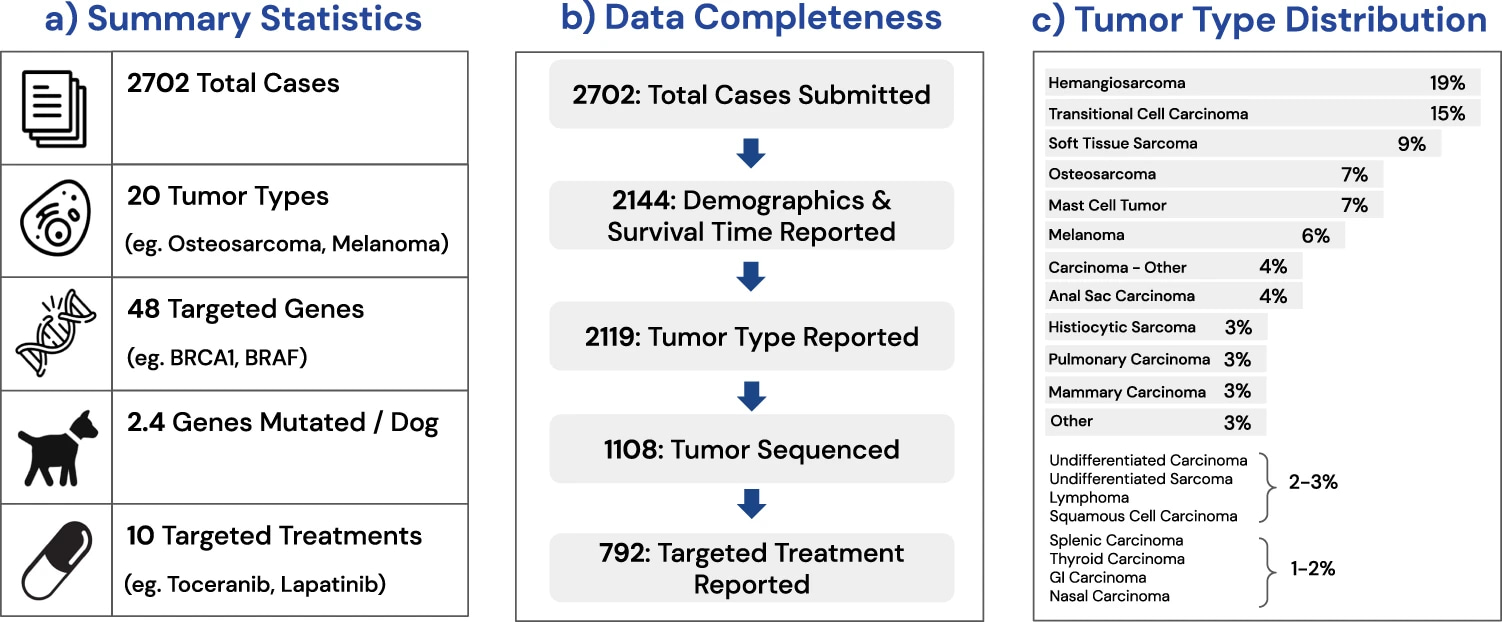The image size is (1502, 622).
Task: Click the arrow below Total Cases Submitted
Action: [751, 153]
